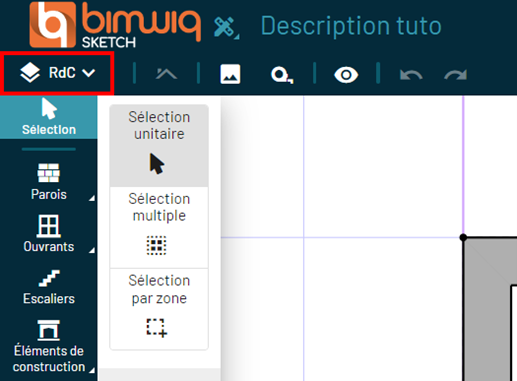517x381 pixels.
Task: Insert a background image via picture icon
Action: click(x=230, y=74)
